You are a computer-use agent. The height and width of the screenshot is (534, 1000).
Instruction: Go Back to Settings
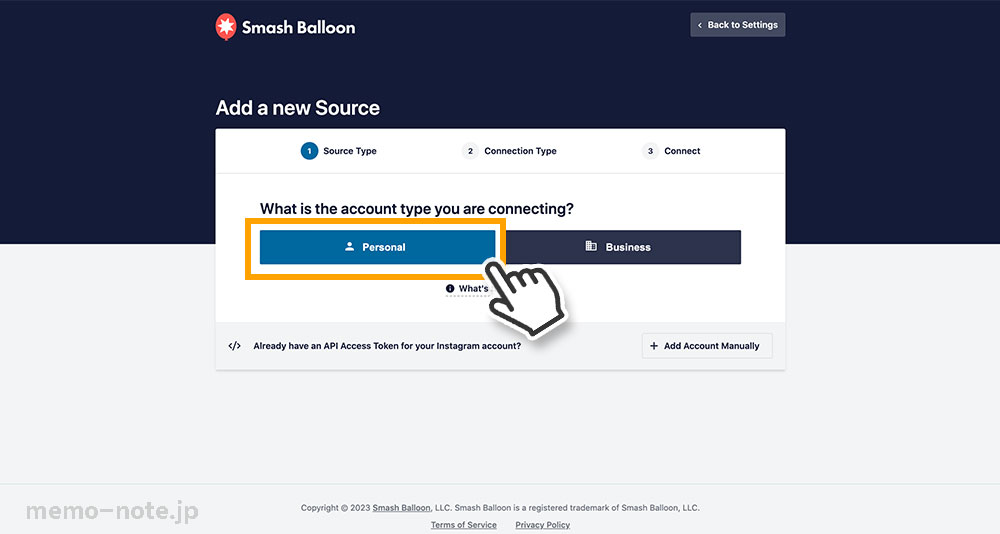click(738, 25)
